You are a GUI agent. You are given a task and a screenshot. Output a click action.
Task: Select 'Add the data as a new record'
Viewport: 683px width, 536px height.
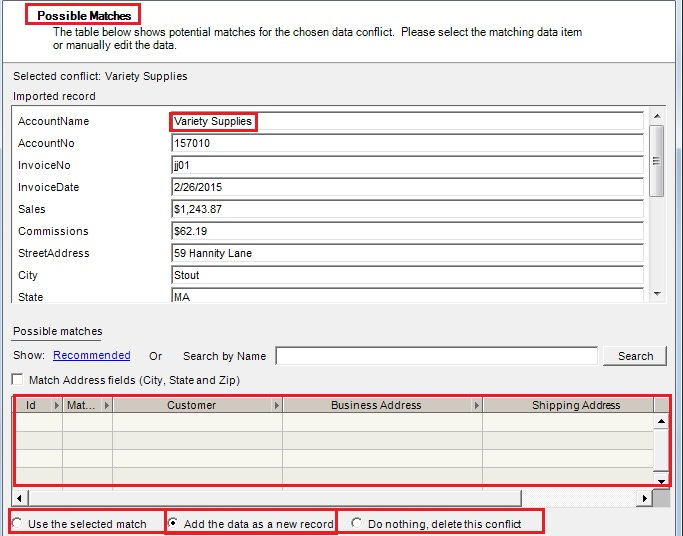[x=173, y=523]
